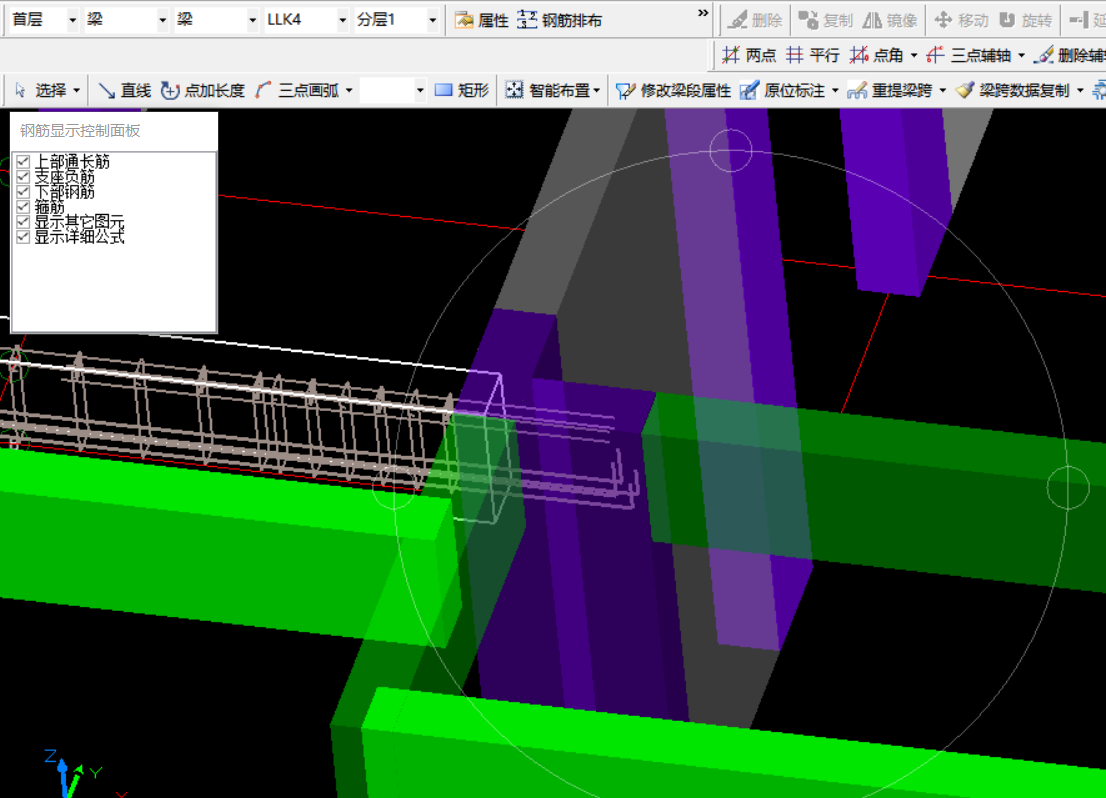Screen dimensions: 1106x798
Task: Open the 原位标注 dropdown arrow
Action: click(x=835, y=91)
